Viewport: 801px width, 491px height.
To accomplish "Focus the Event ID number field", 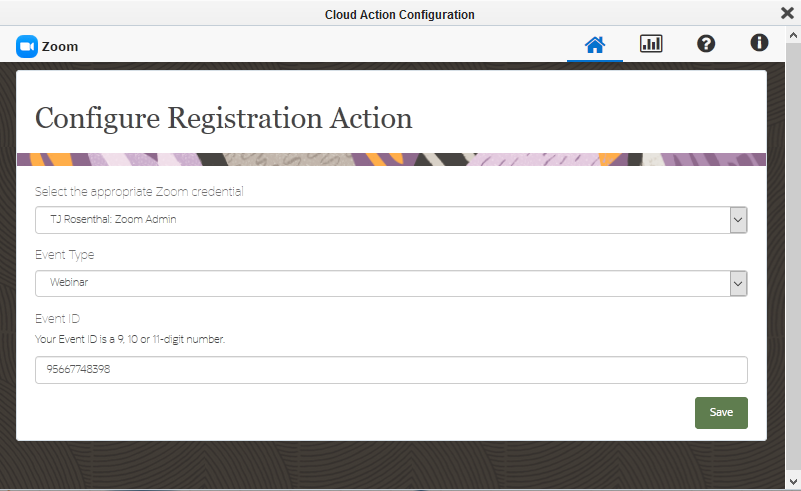I will [x=391, y=370].
